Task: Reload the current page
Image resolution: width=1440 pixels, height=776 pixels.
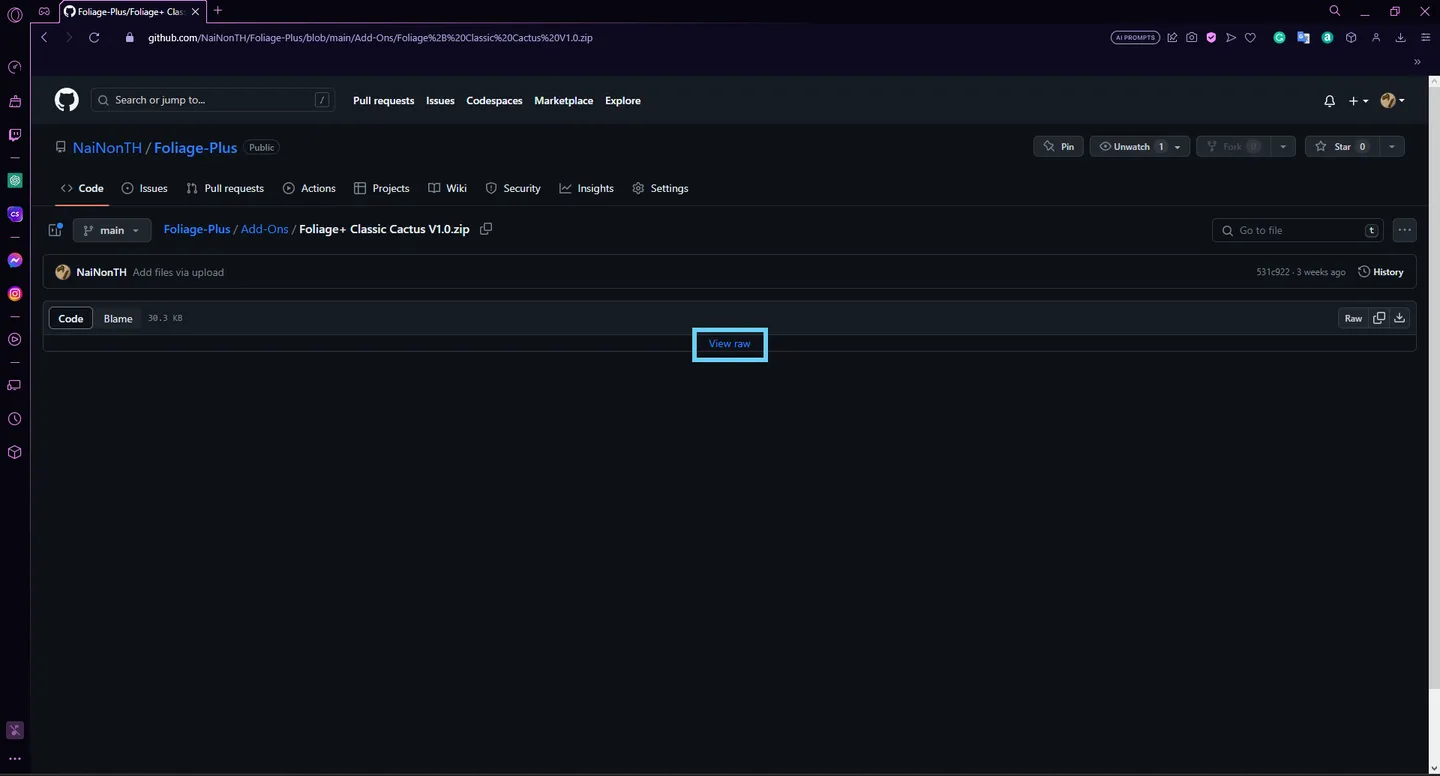Action: coord(94,38)
